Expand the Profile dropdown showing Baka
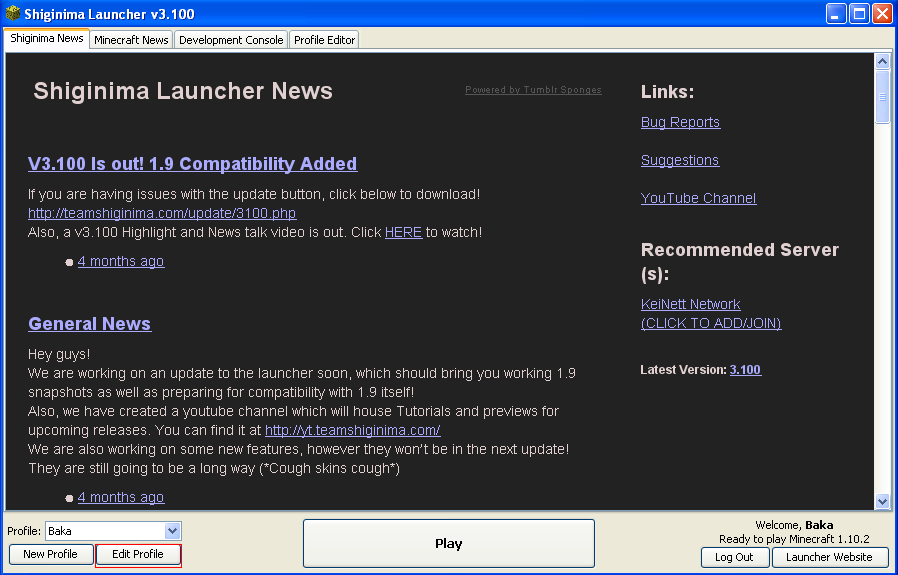The width and height of the screenshot is (898, 575). [x=113, y=531]
